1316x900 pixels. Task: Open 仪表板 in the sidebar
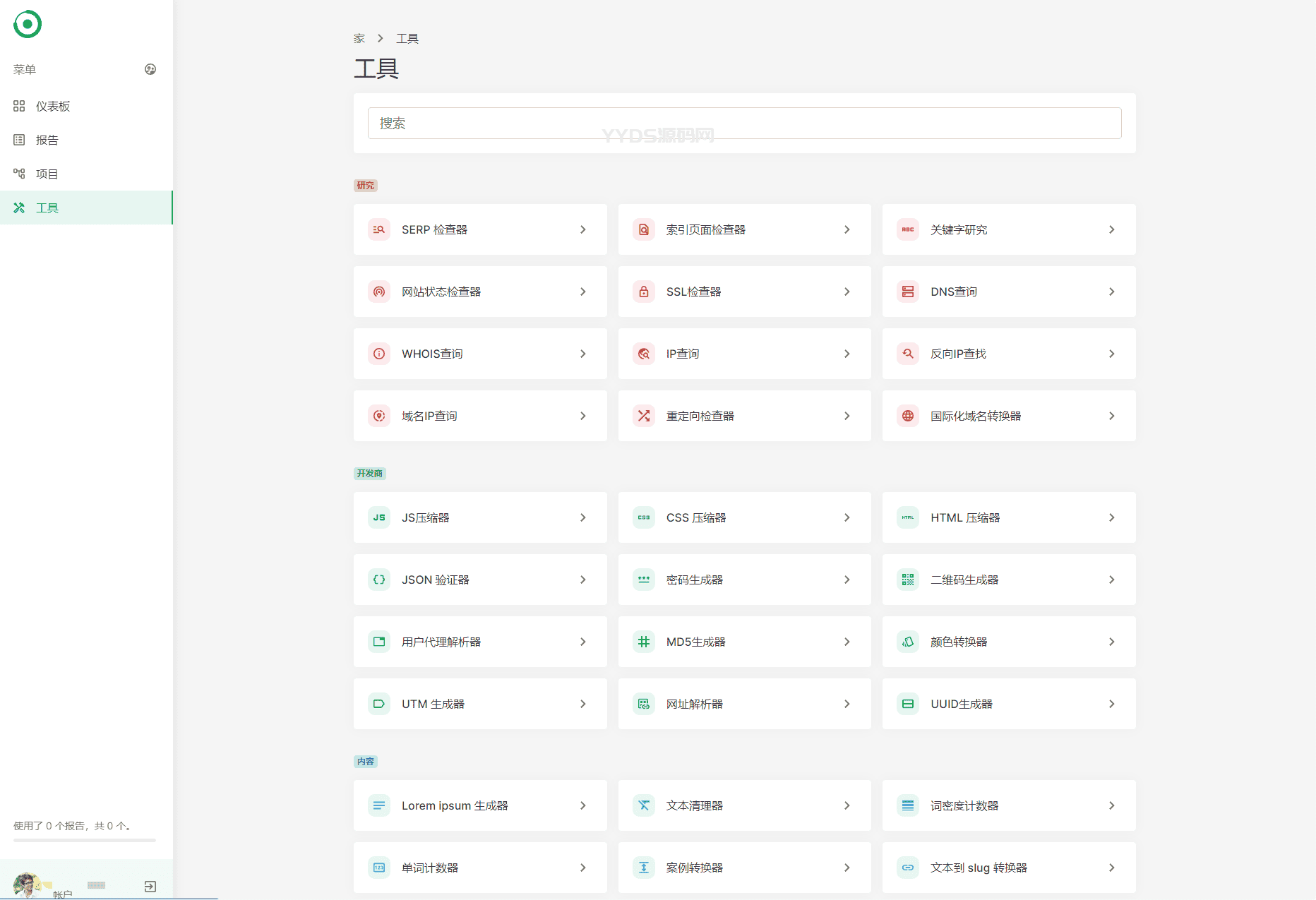[86, 106]
